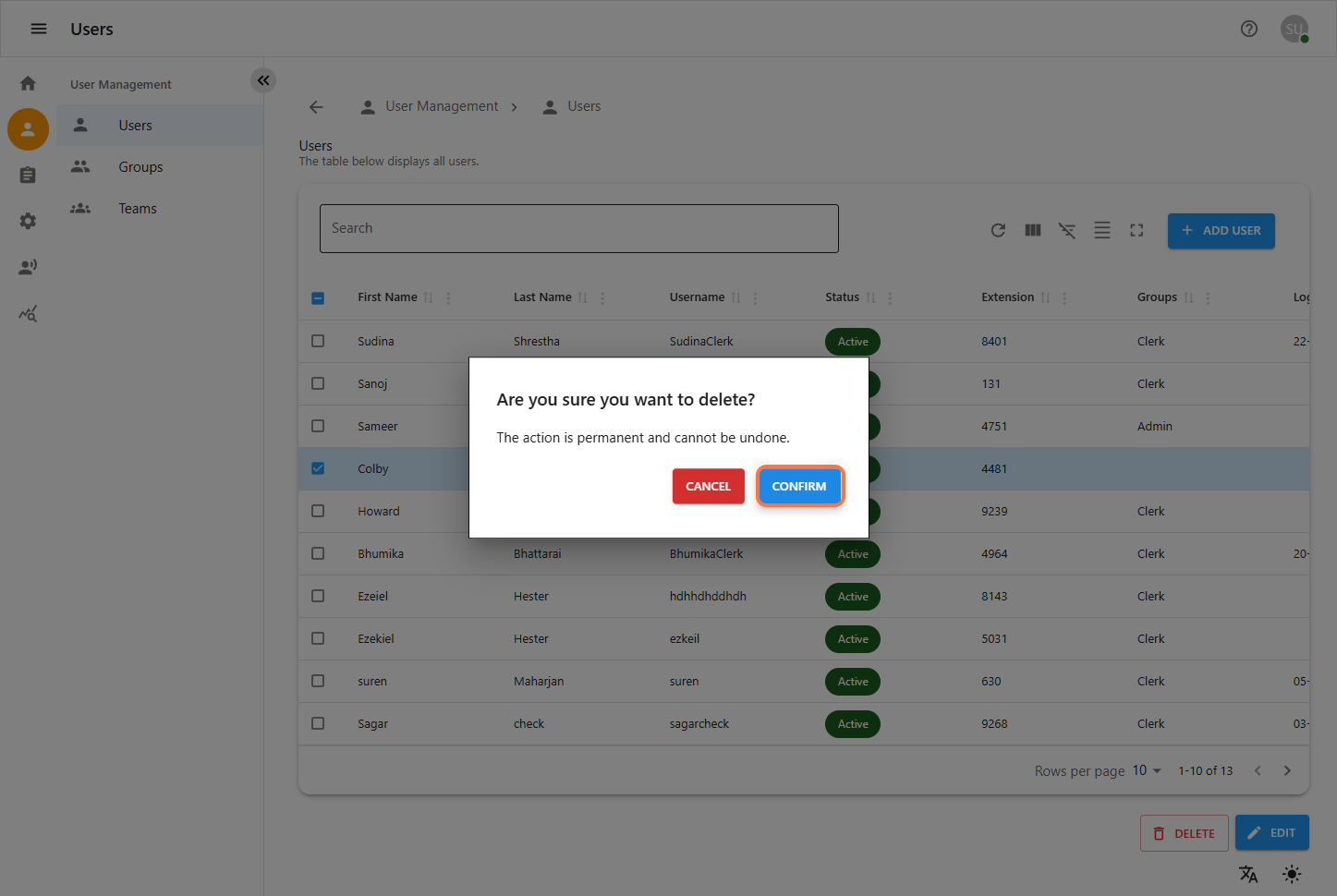Click the help question mark icon

coord(1248,29)
